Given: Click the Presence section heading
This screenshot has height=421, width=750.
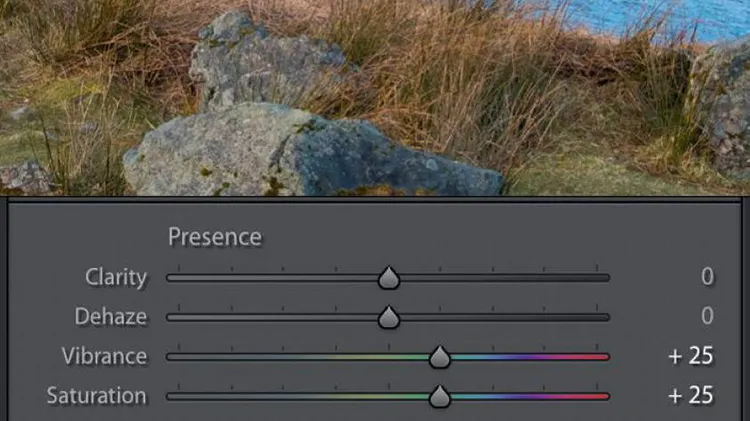Looking at the screenshot, I should (215, 237).
